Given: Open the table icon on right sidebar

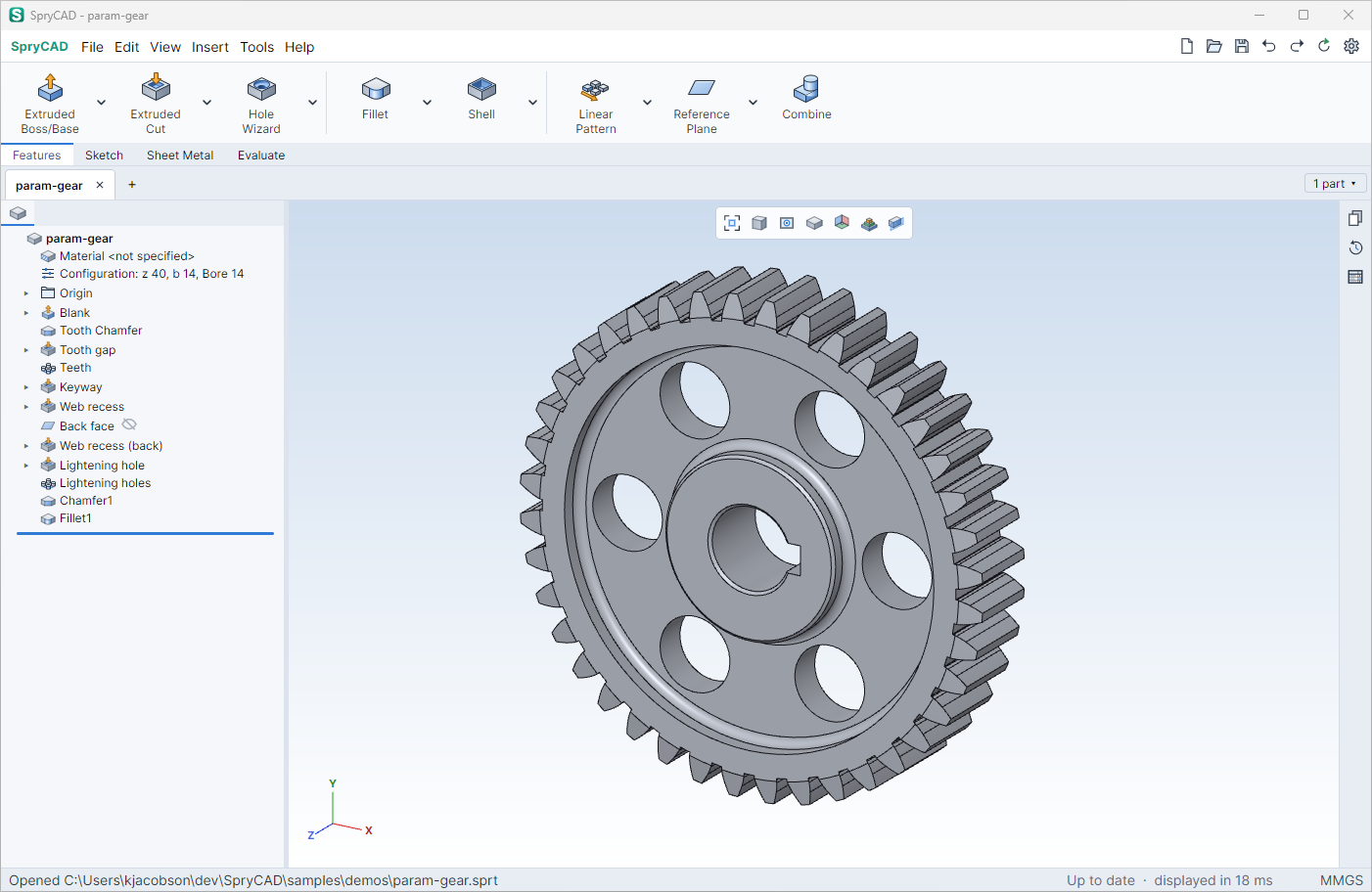Looking at the screenshot, I should [x=1355, y=277].
